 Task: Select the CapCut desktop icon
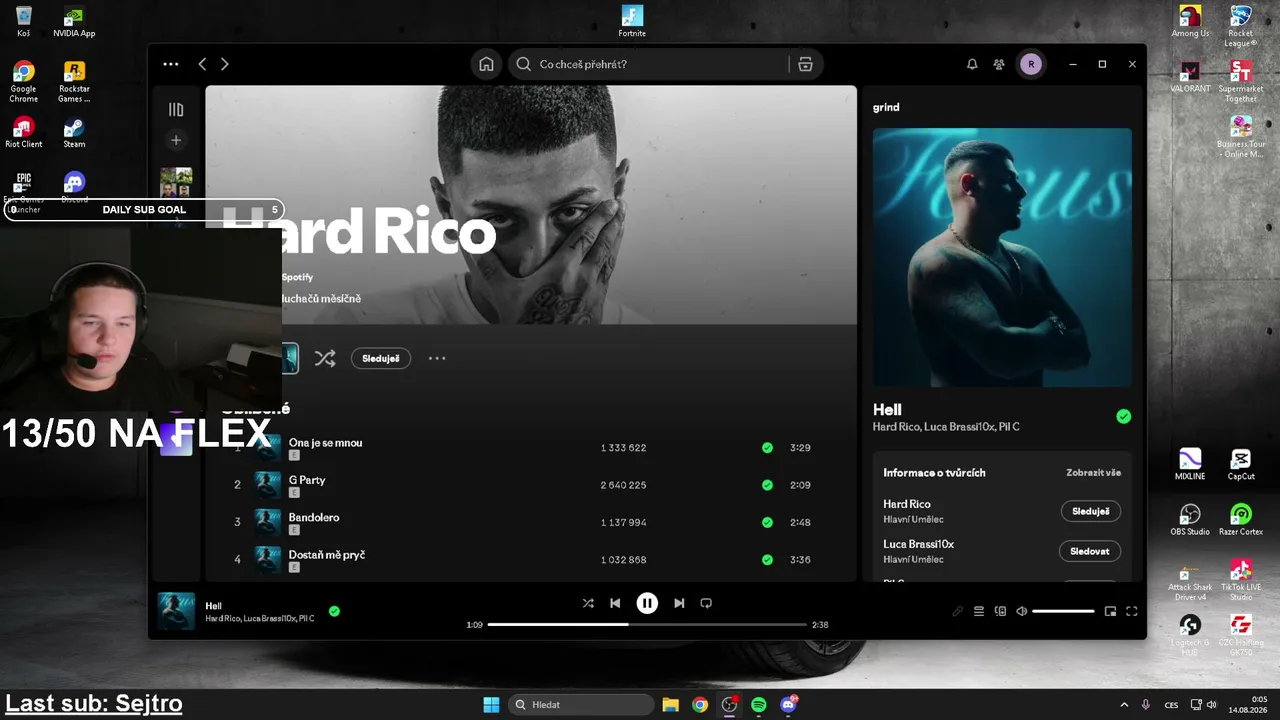click(1241, 464)
